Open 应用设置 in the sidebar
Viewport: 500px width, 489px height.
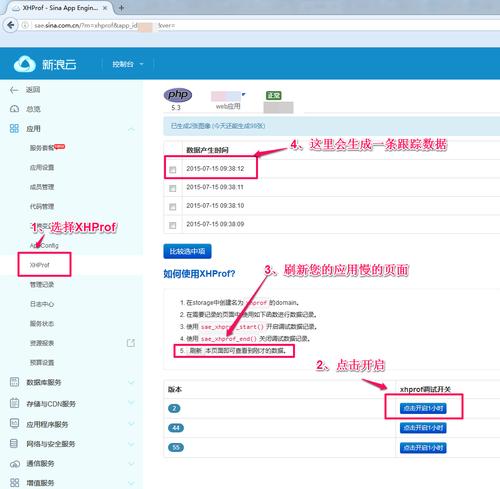[x=42, y=167]
